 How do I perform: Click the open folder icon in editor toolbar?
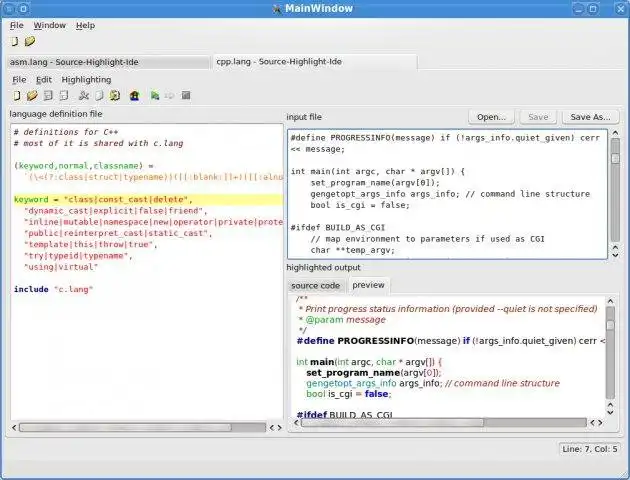click(x=32, y=96)
